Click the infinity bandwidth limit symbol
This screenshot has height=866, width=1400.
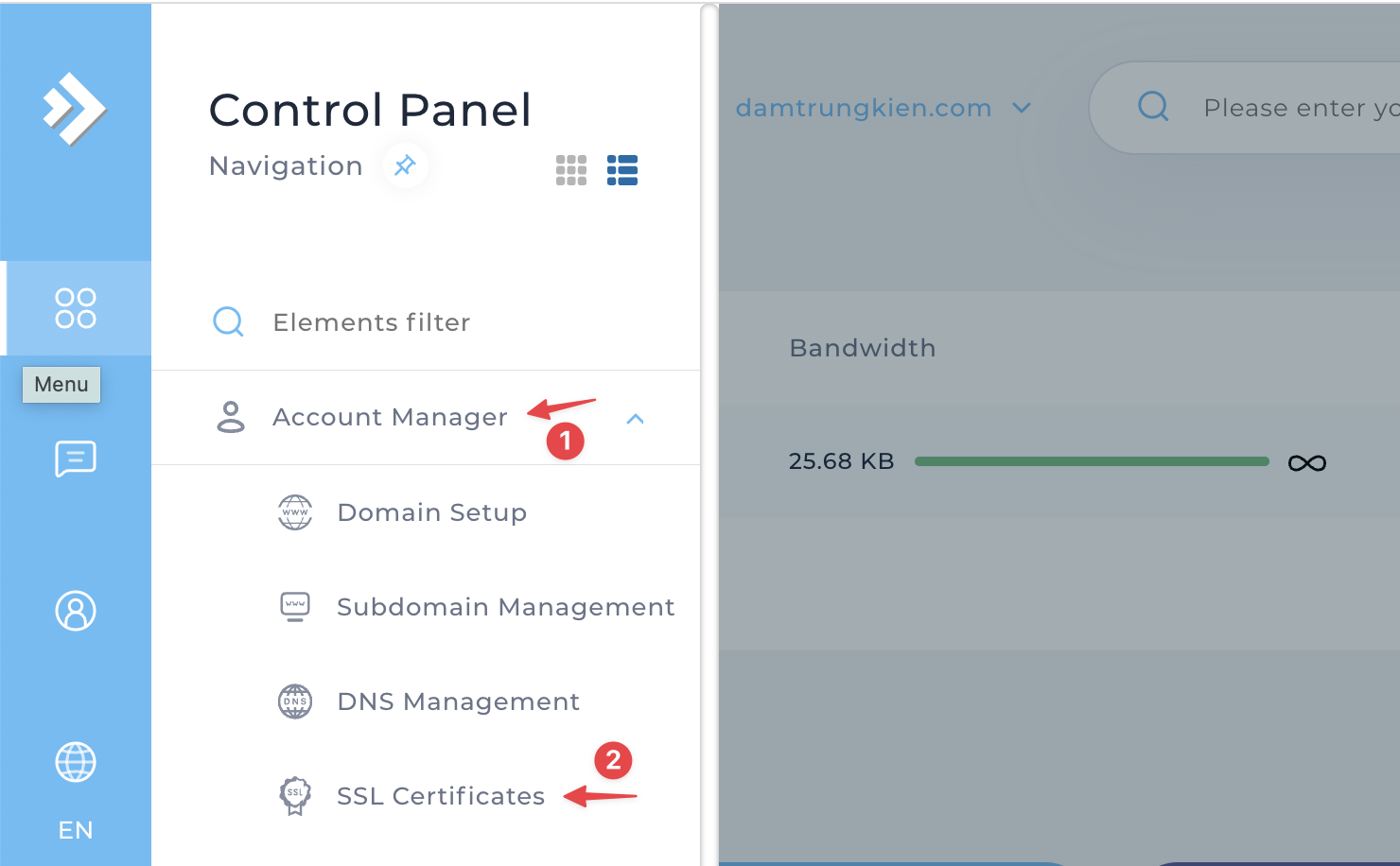click(x=1307, y=463)
